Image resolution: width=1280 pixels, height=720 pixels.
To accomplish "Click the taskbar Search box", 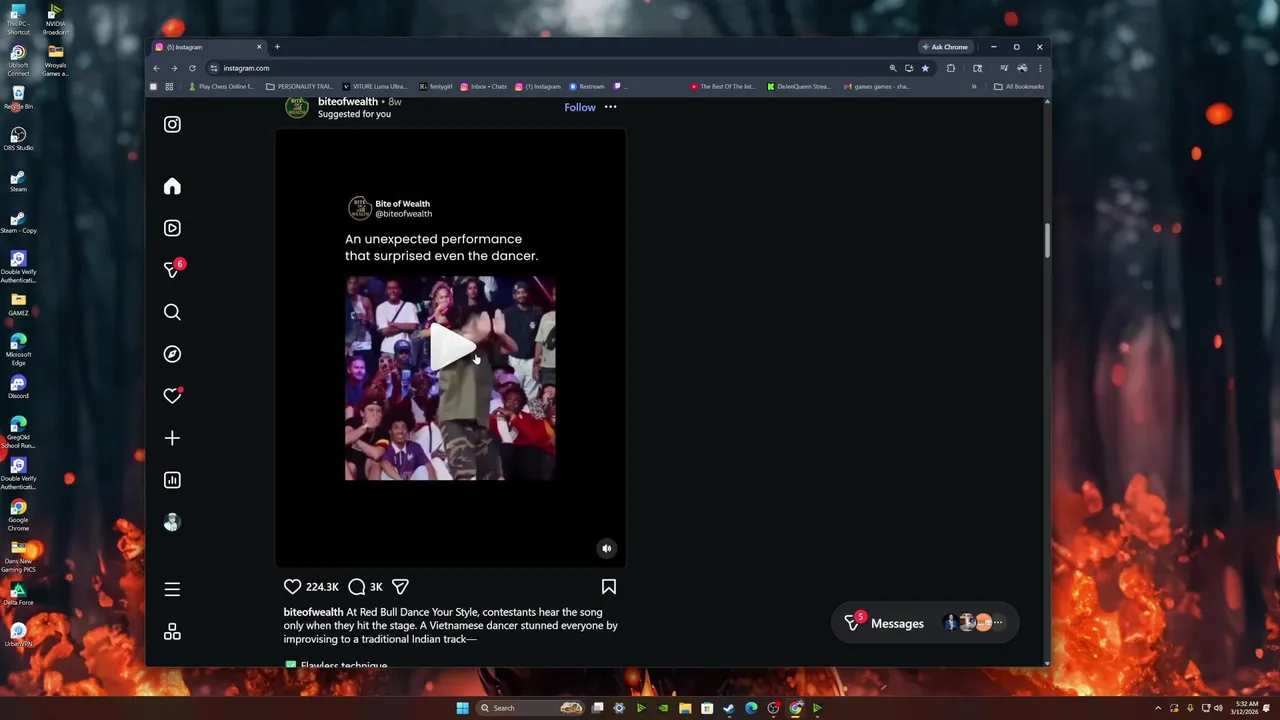I will [x=530, y=708].
